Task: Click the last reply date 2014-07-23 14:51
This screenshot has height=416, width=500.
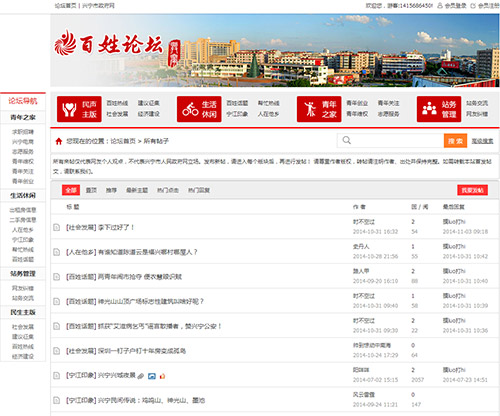Action: click(465, 380)
